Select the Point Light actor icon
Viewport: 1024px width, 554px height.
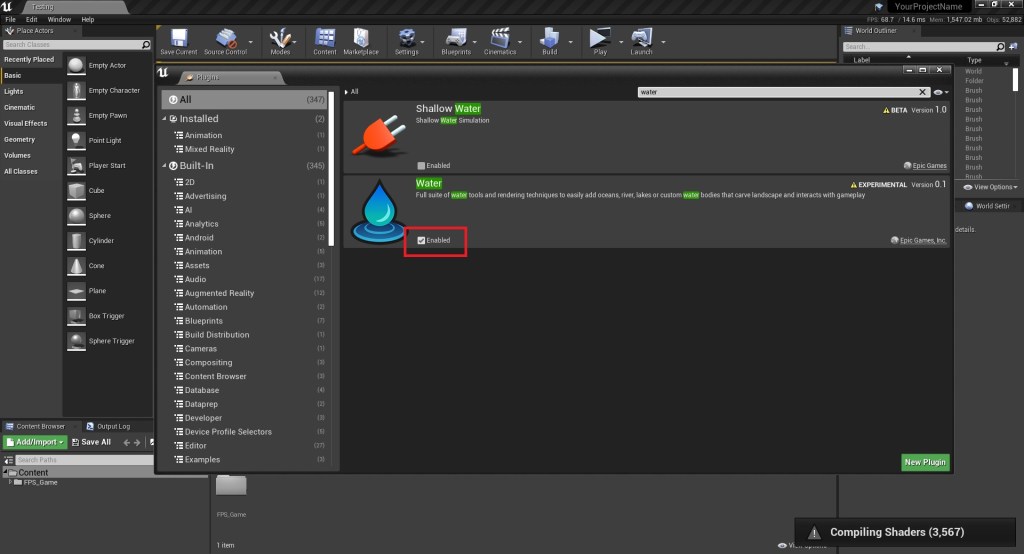tap(77, 140)
